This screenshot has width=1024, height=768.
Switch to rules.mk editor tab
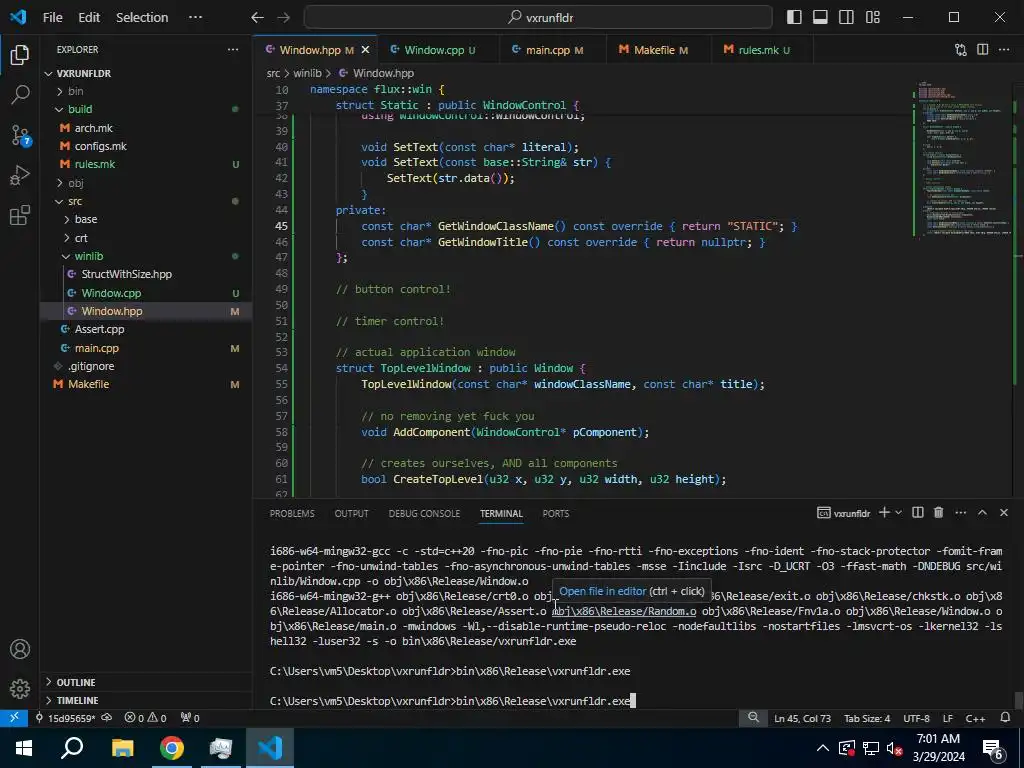(x=761, y=50)
